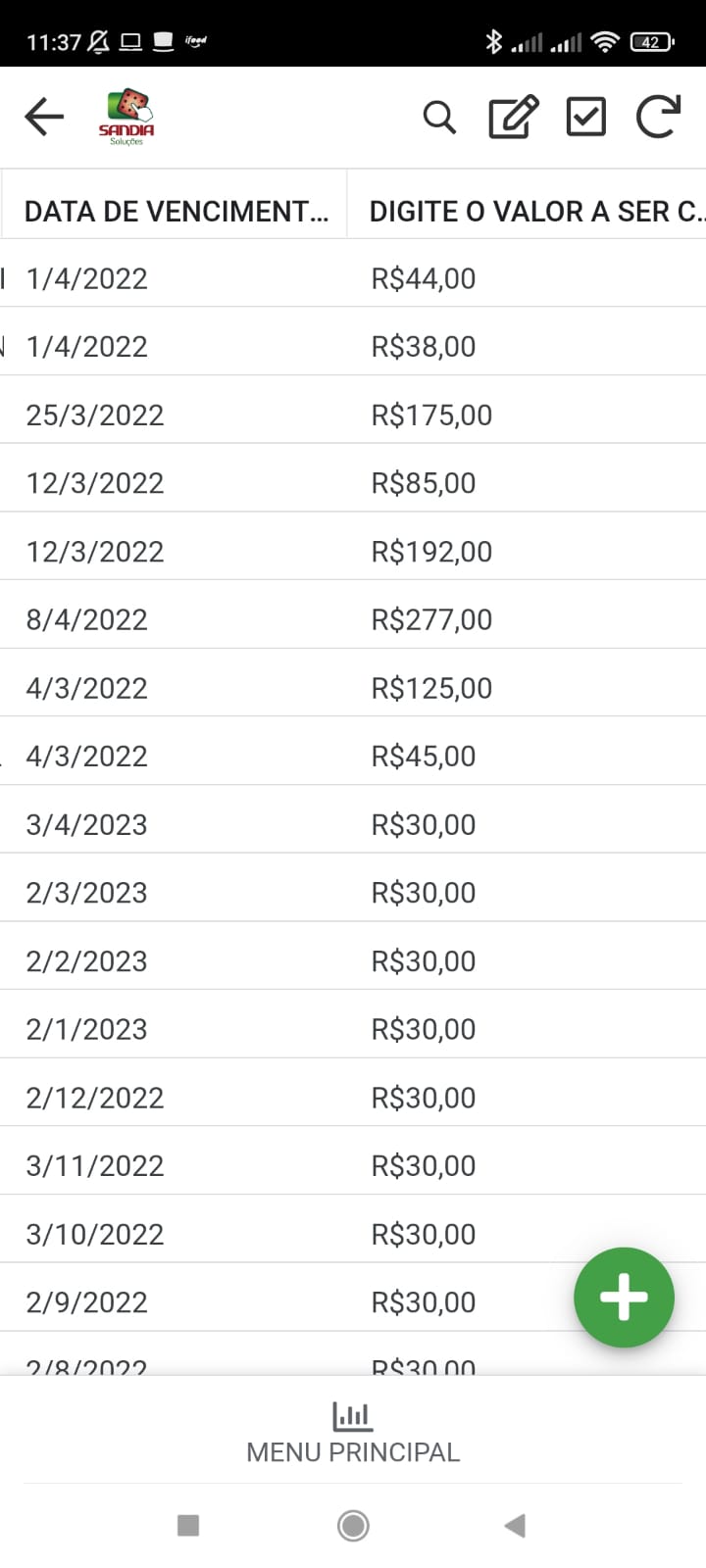Open the row dated 8/4/2022
Image resolution: width=706 pixels, height=1568 pixels.
tap(87, 619)
